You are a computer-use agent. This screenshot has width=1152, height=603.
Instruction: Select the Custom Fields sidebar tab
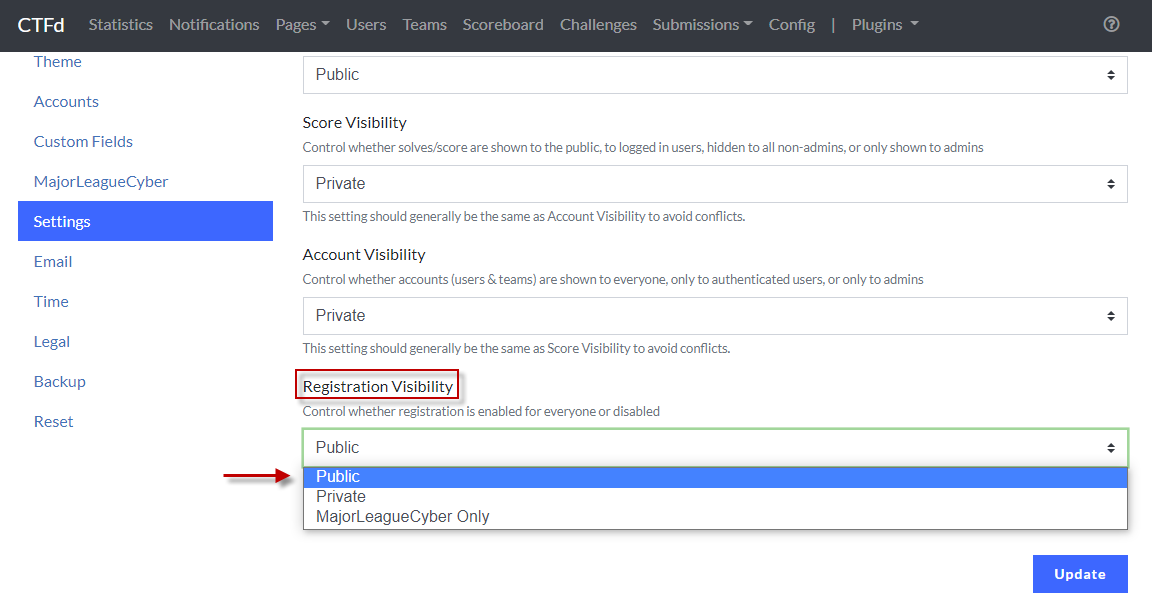83,142
